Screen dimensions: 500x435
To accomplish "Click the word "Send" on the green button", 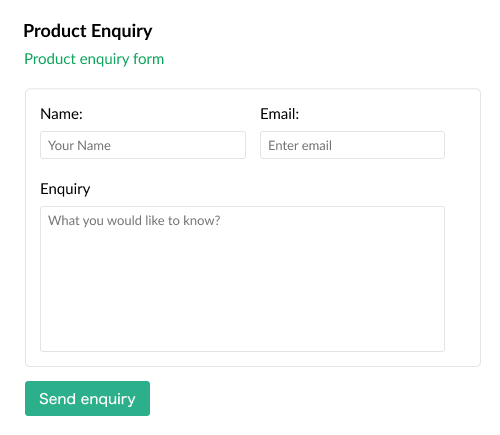I will pos(57,399).
